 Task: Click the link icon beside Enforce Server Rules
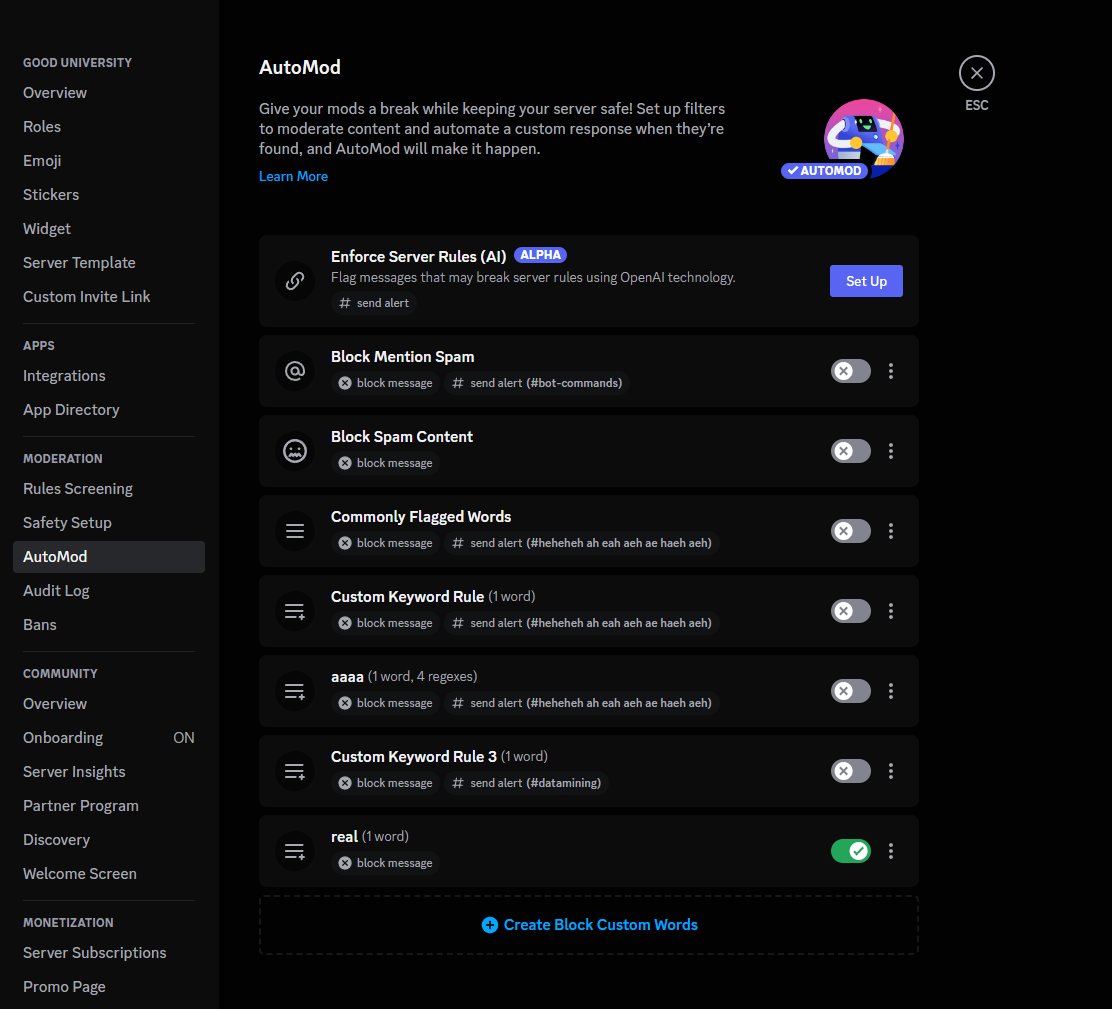click(x=295, y=281)
